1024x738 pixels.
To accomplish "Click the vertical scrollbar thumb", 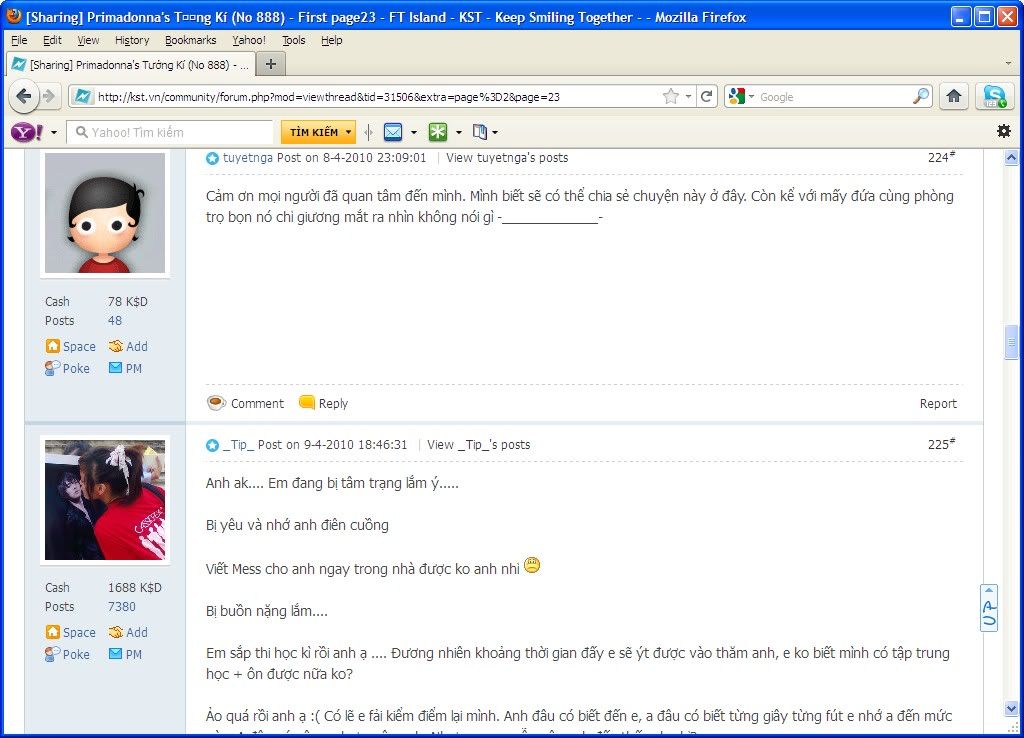I will click(x=1011, y=342).
